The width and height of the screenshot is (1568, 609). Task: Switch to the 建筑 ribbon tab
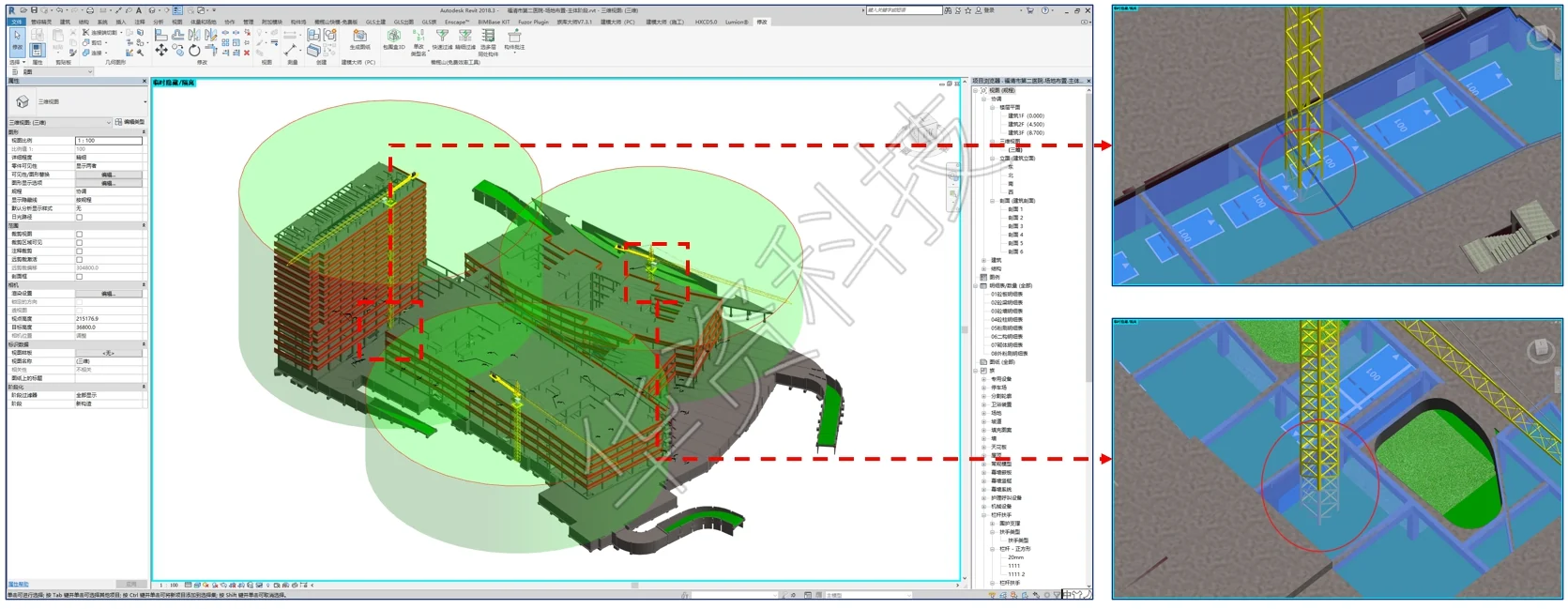pyautogui.click(x=65, y=22)
